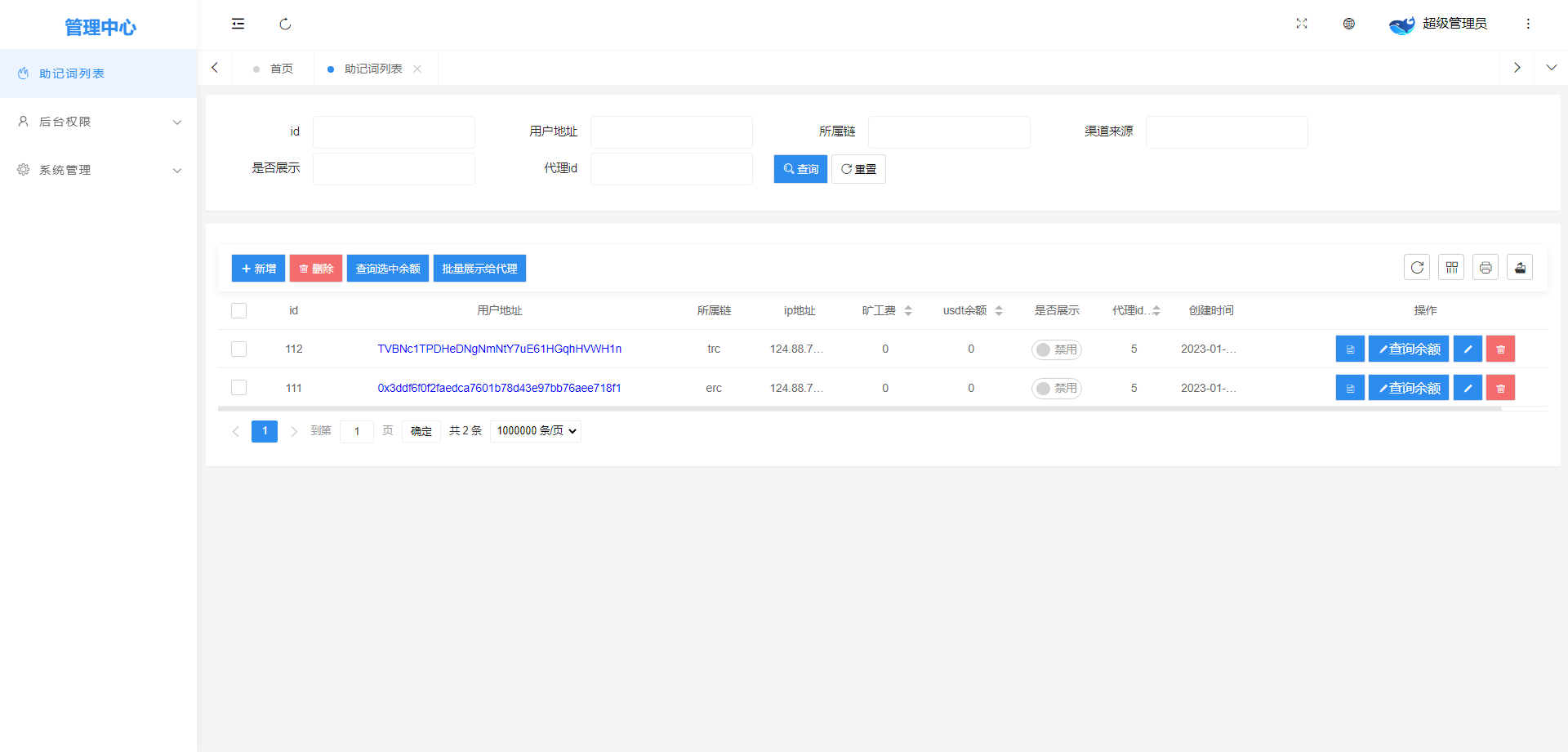Open the three-dot more options menu
This screenshot has height=752, width=1568.
coord(1528,24)
